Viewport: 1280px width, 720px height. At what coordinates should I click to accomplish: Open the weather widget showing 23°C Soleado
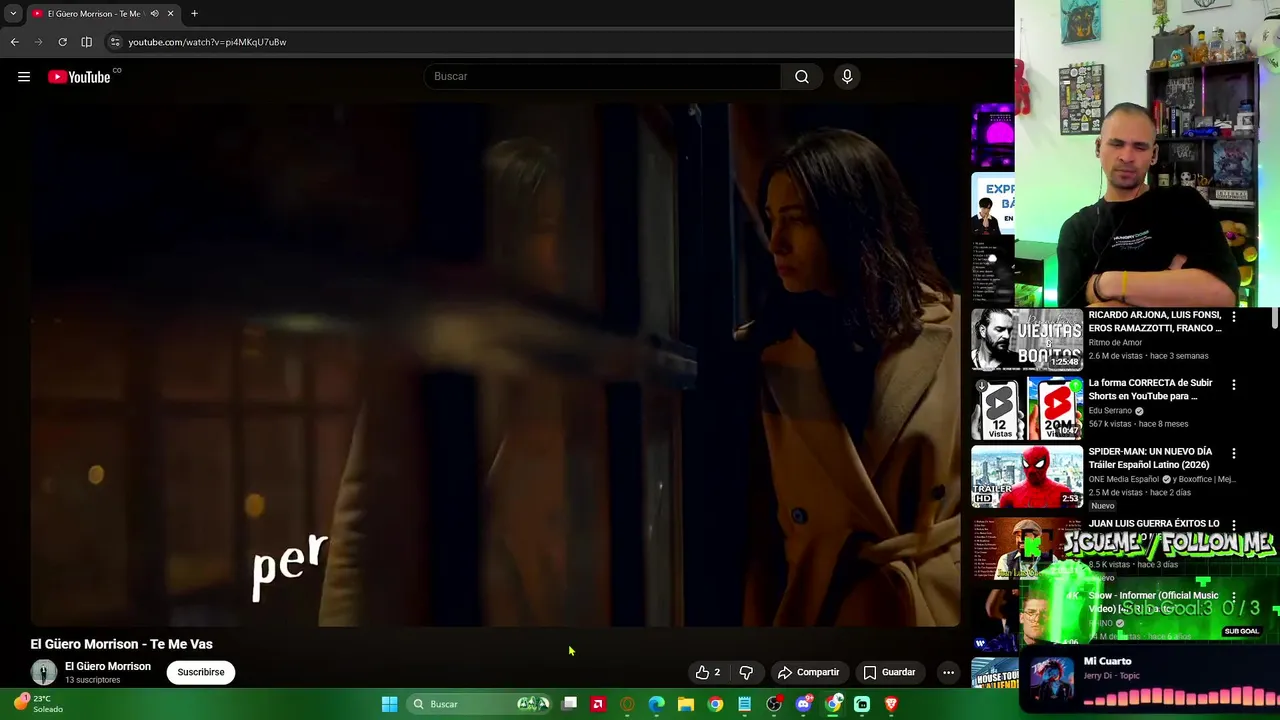click(x=40, y=704)
